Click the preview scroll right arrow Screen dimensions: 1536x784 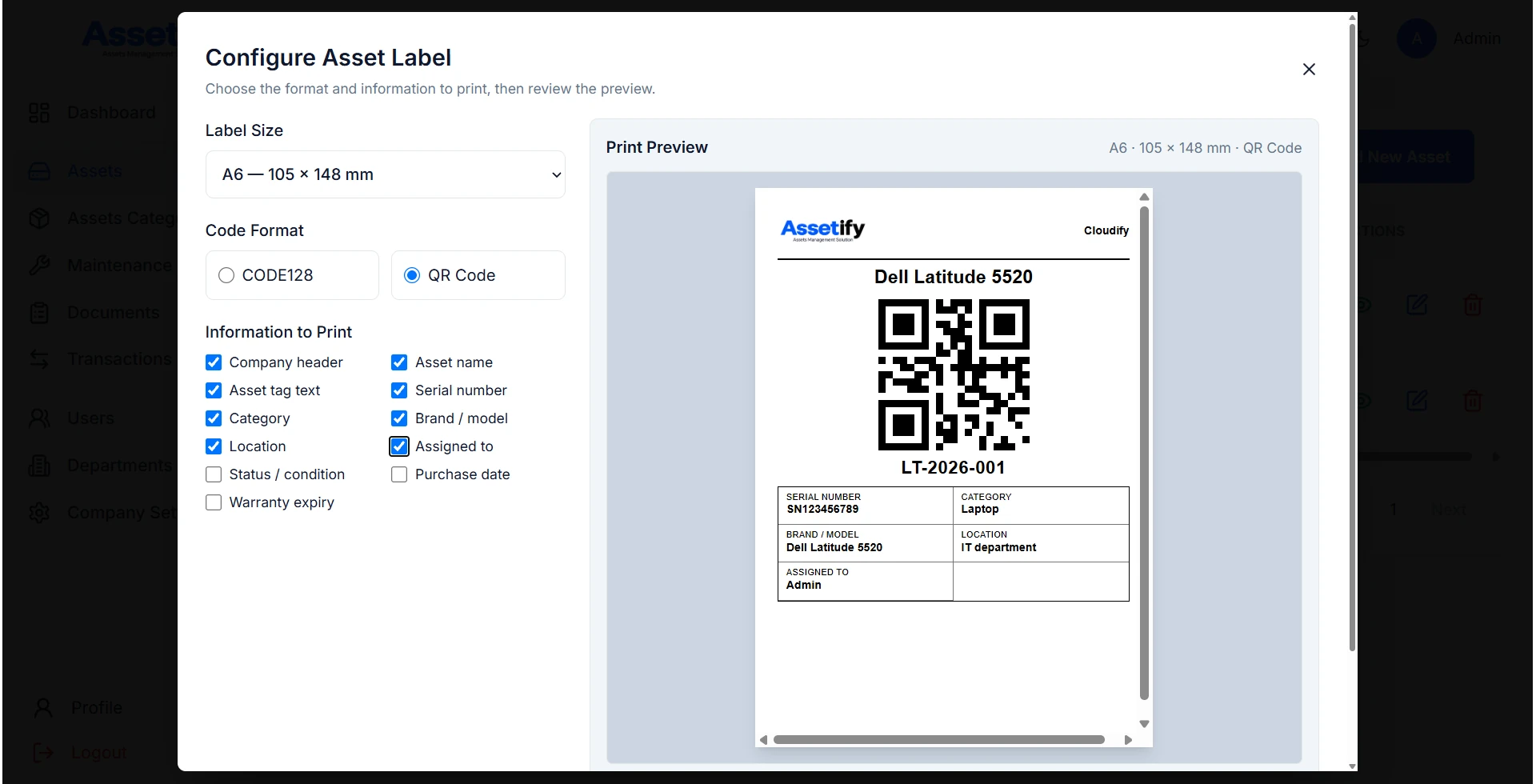tap(1128, 740)
